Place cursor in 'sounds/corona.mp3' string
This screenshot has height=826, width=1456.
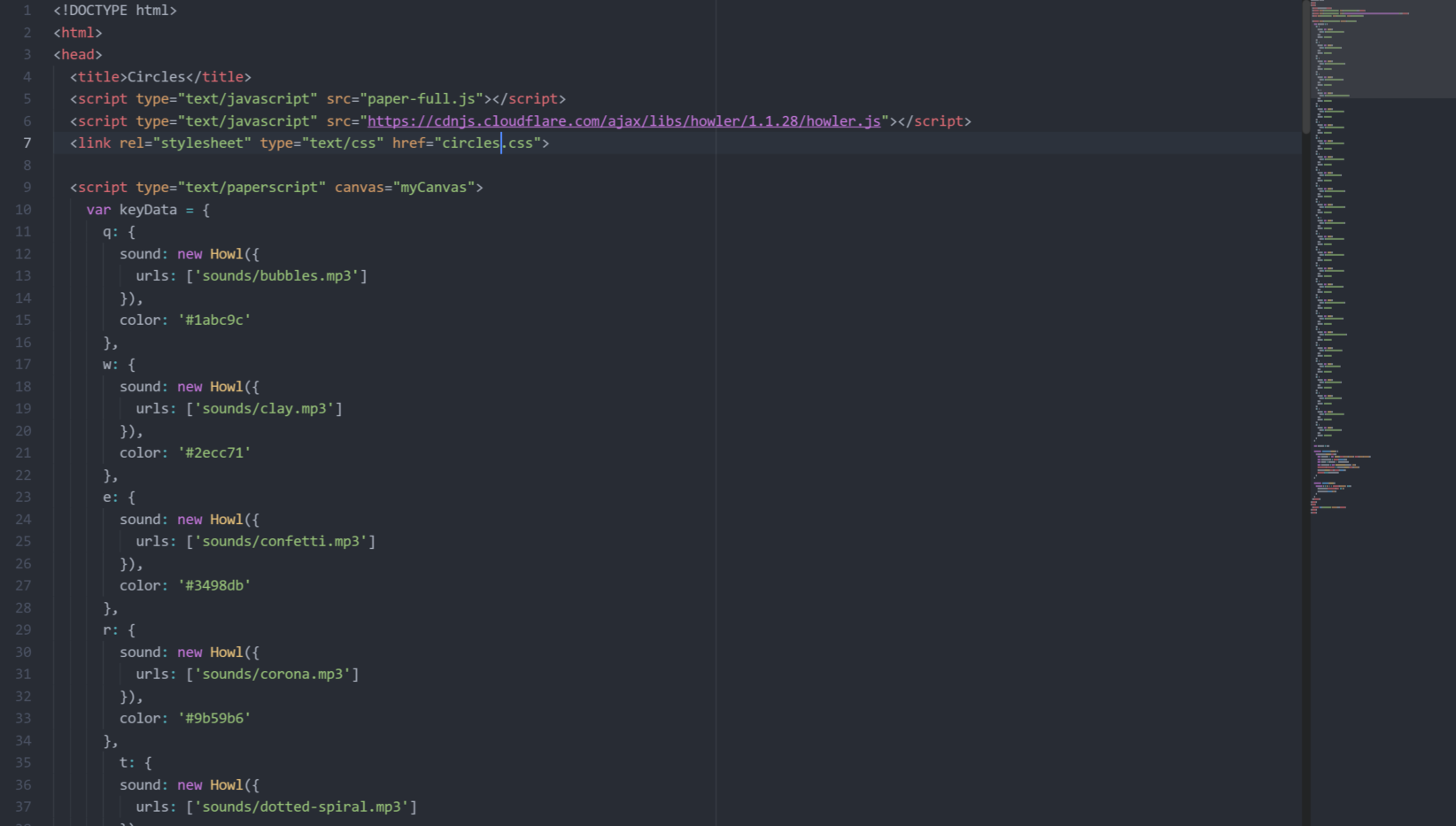click(273, 675)
